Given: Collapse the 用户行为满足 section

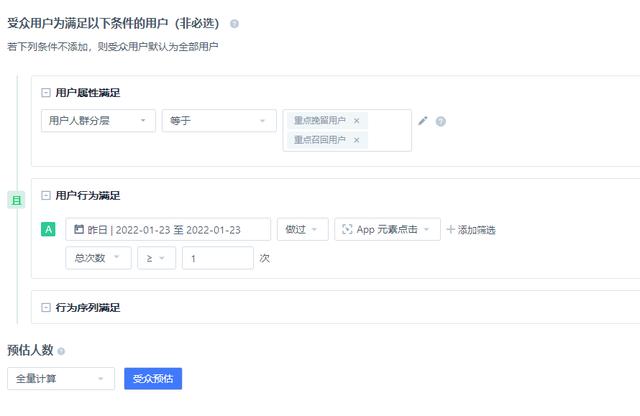Looking at the screenshot, I should click(46, 196).
